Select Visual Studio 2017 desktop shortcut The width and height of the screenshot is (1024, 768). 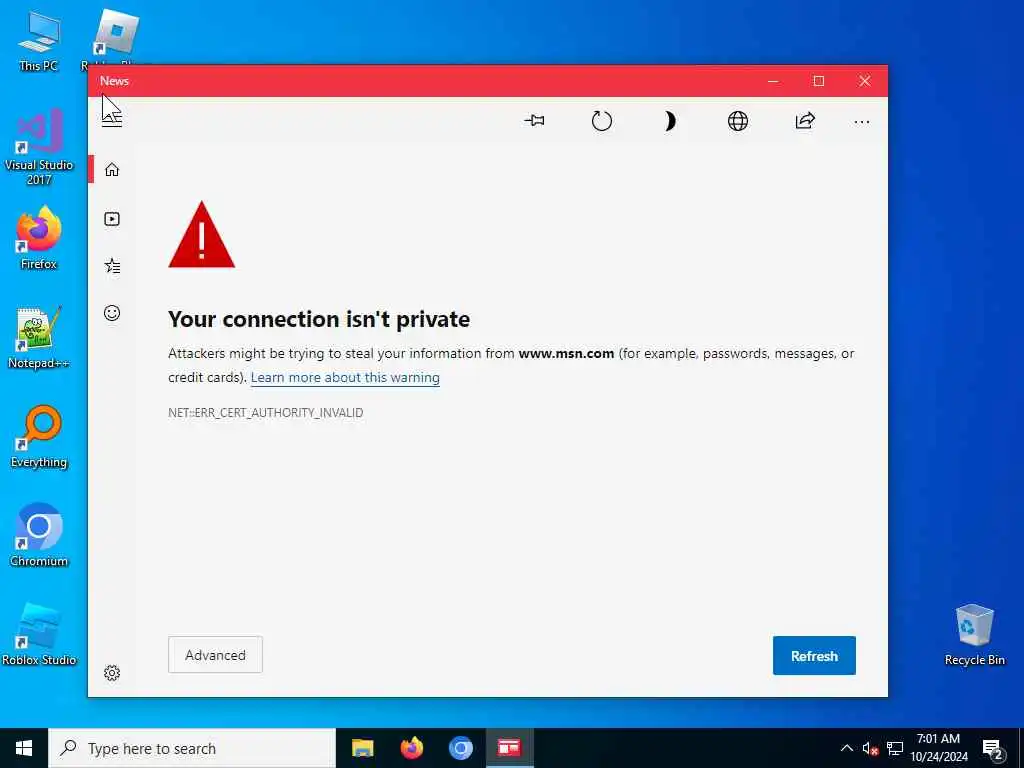tap(39, 146)
